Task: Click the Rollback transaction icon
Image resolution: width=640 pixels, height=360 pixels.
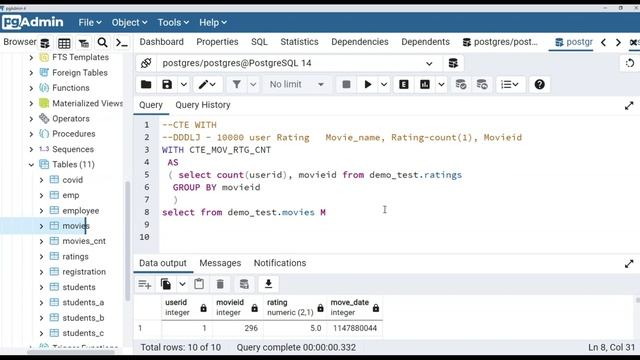Action: [482, 84]
